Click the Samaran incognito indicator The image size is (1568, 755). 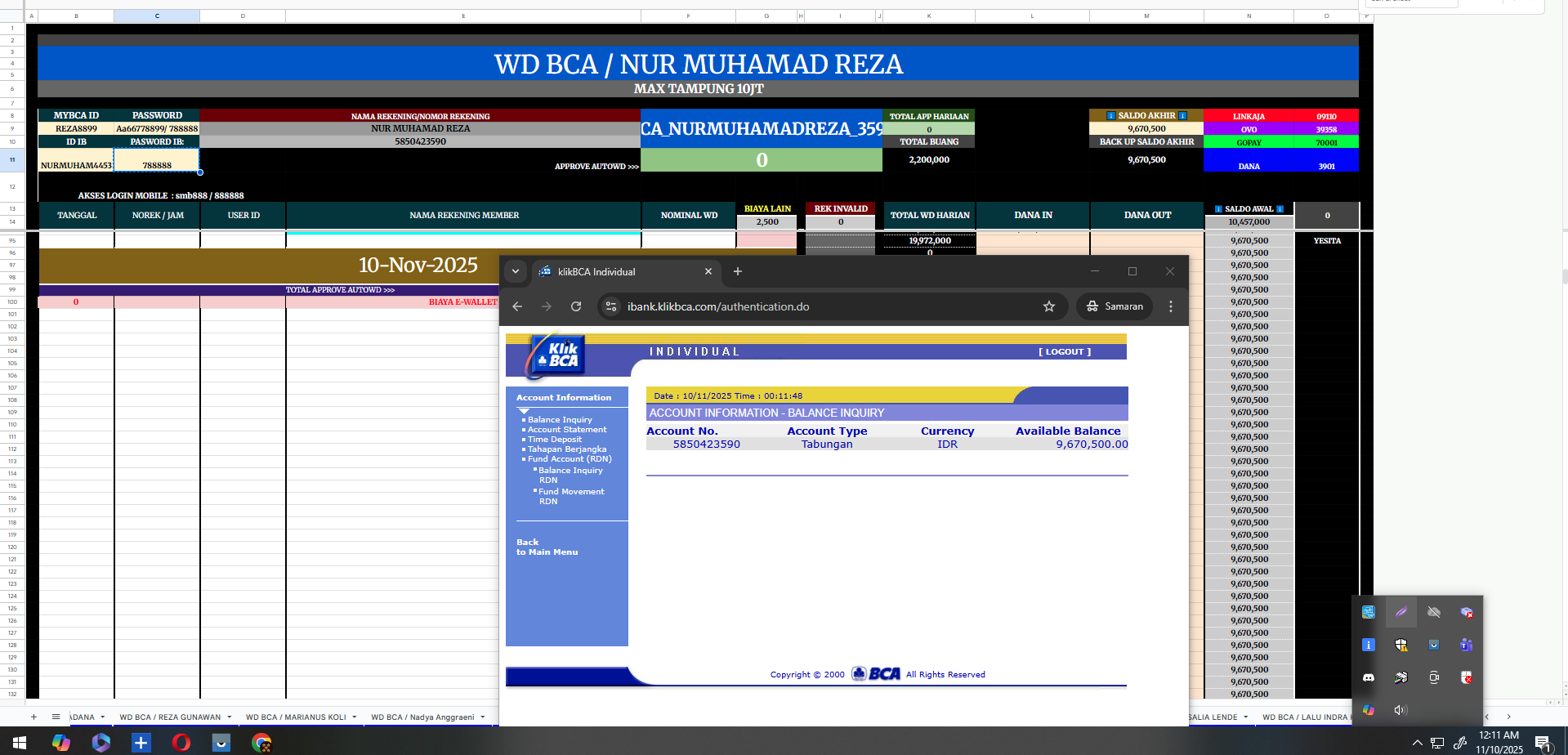click(x=1115, y=306)
